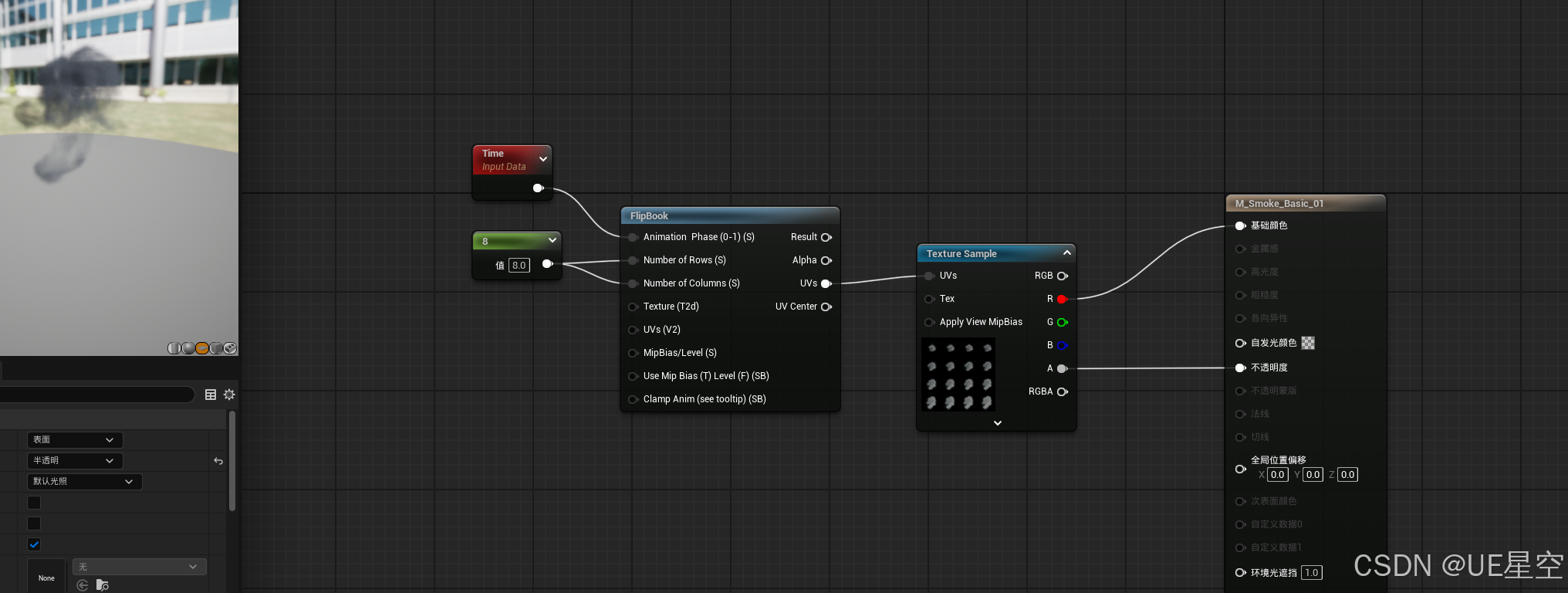Open 自发光颜色 checkered color swatch
The image size is (1568, 593).
(x=1308, y=343)
